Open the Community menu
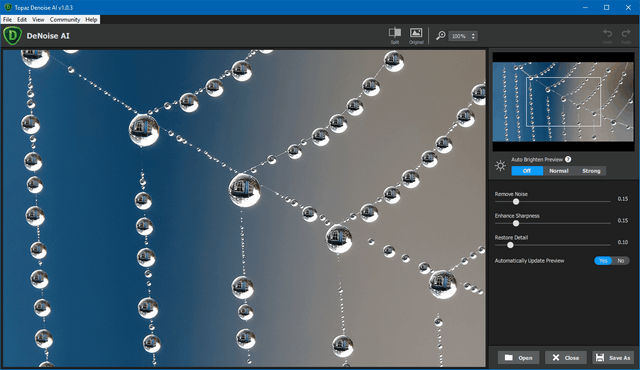 65,19
